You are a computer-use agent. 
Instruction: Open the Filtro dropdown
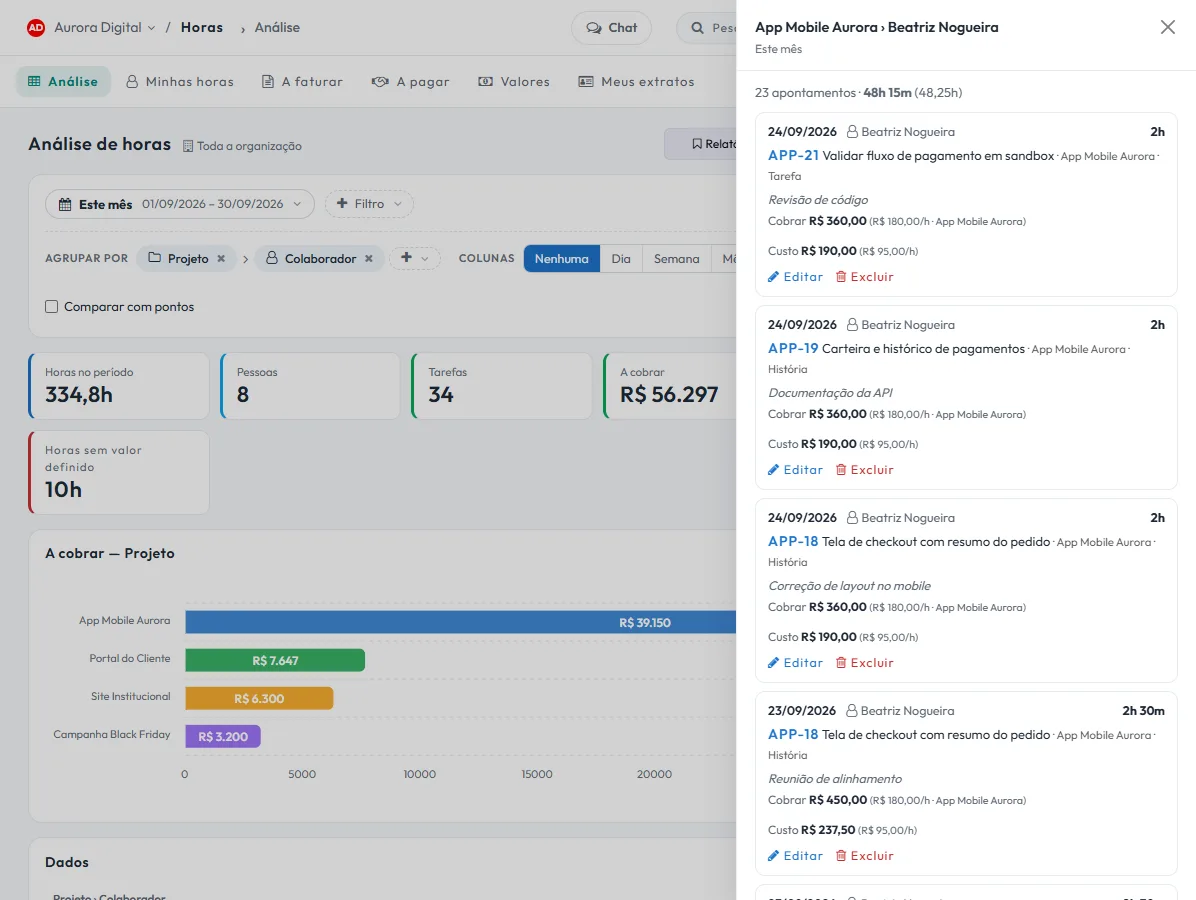pos(369,204)
